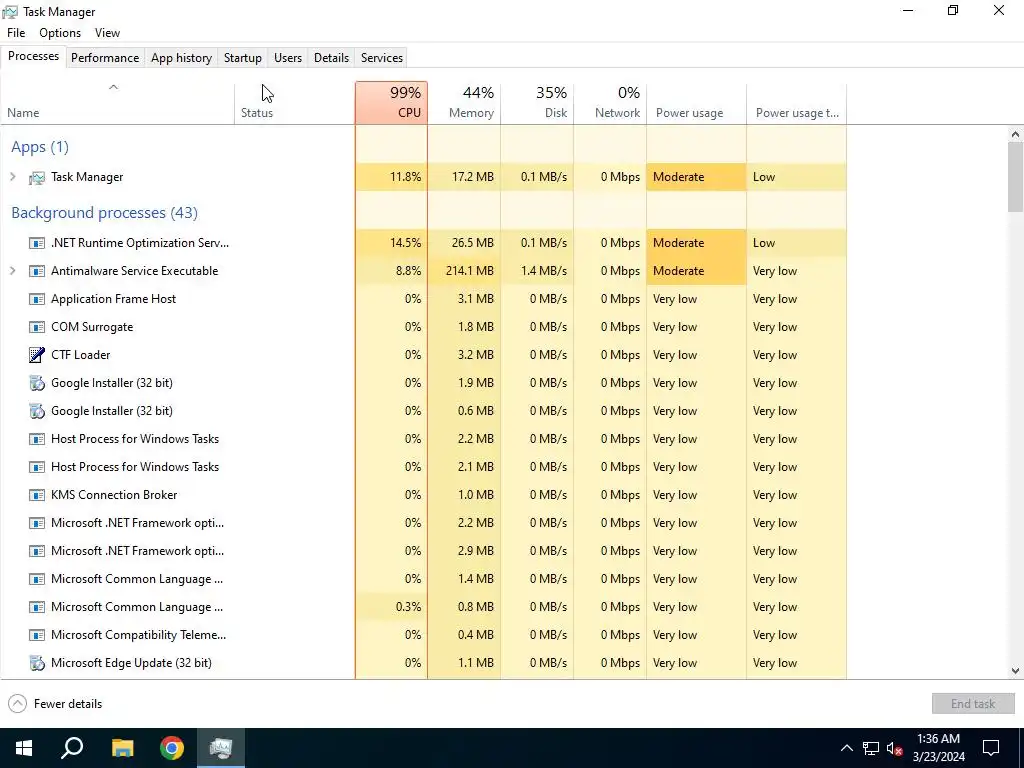
Task: Sort by Memory column showing 44%
Action: click(x=464, y=103)
